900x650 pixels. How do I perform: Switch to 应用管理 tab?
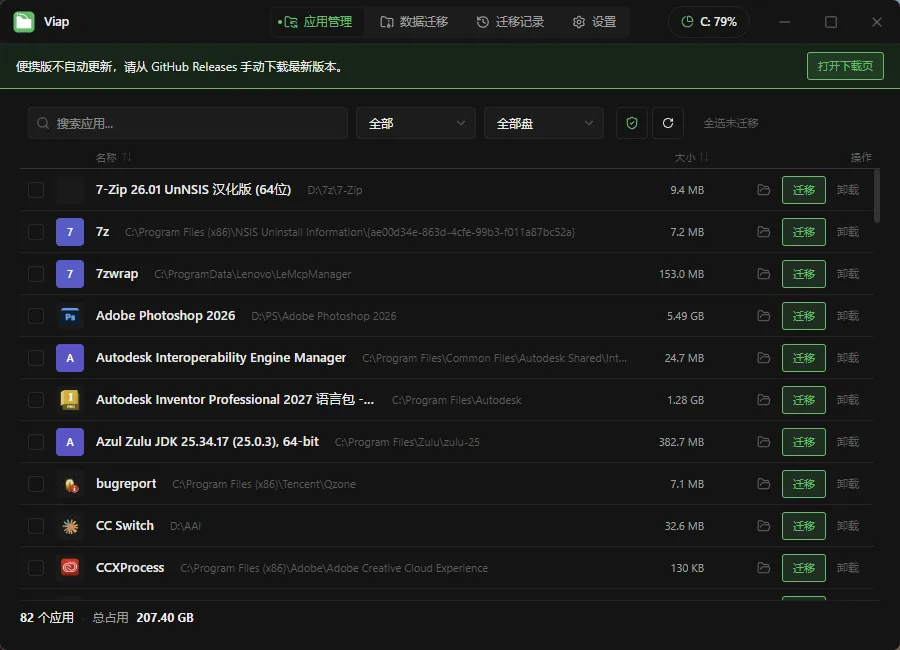(317, 22)
